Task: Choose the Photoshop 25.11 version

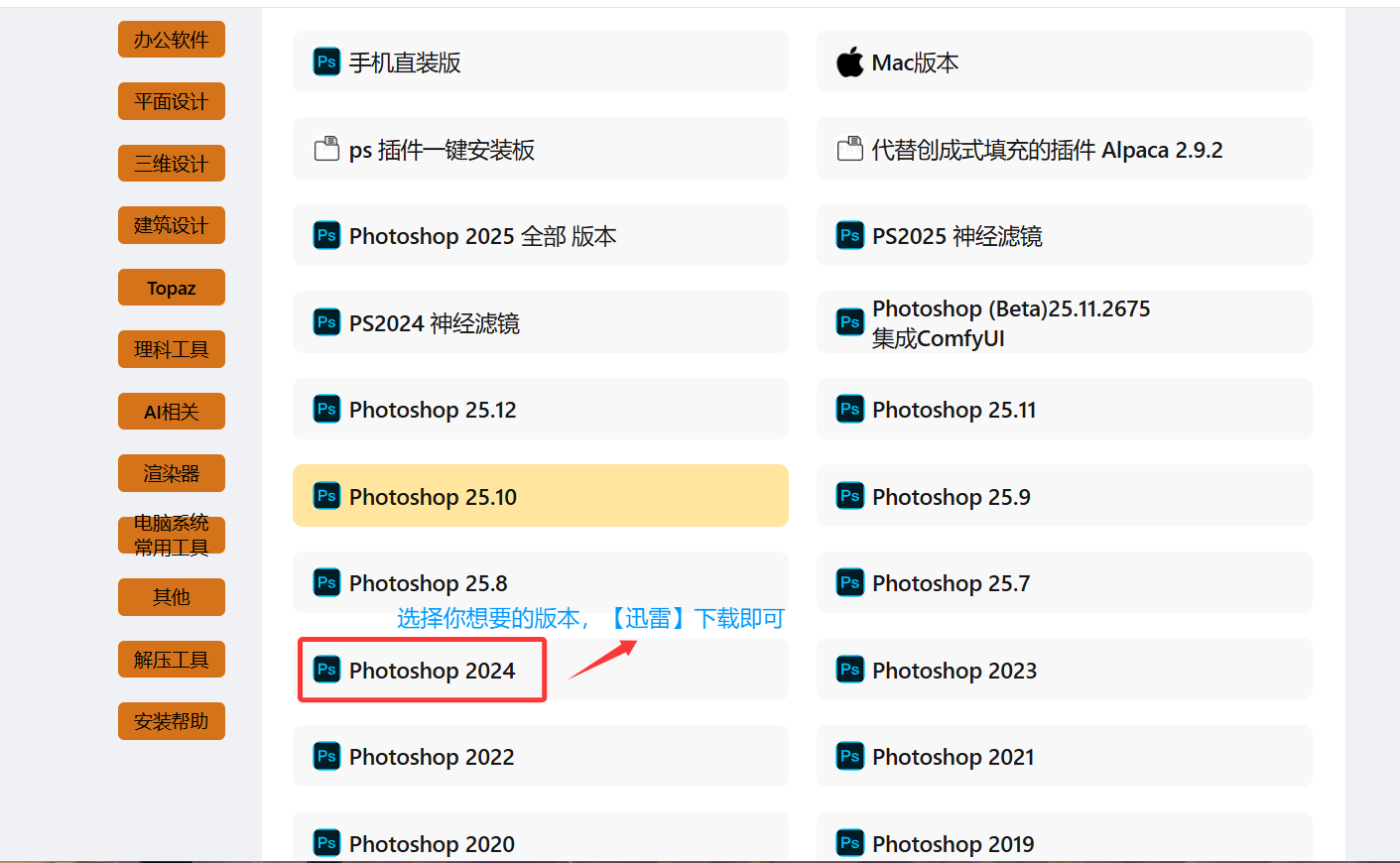Action: click(x=1065, y=409)
